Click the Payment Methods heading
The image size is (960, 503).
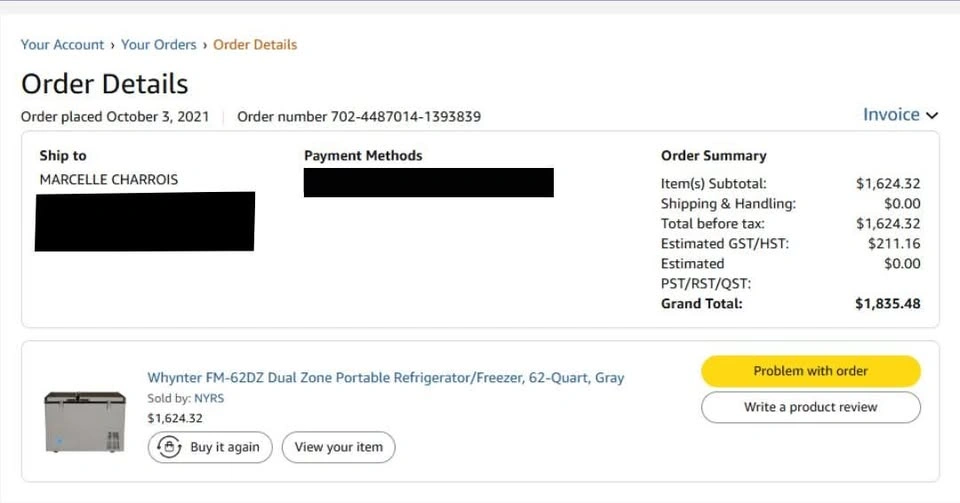(363, 156)
